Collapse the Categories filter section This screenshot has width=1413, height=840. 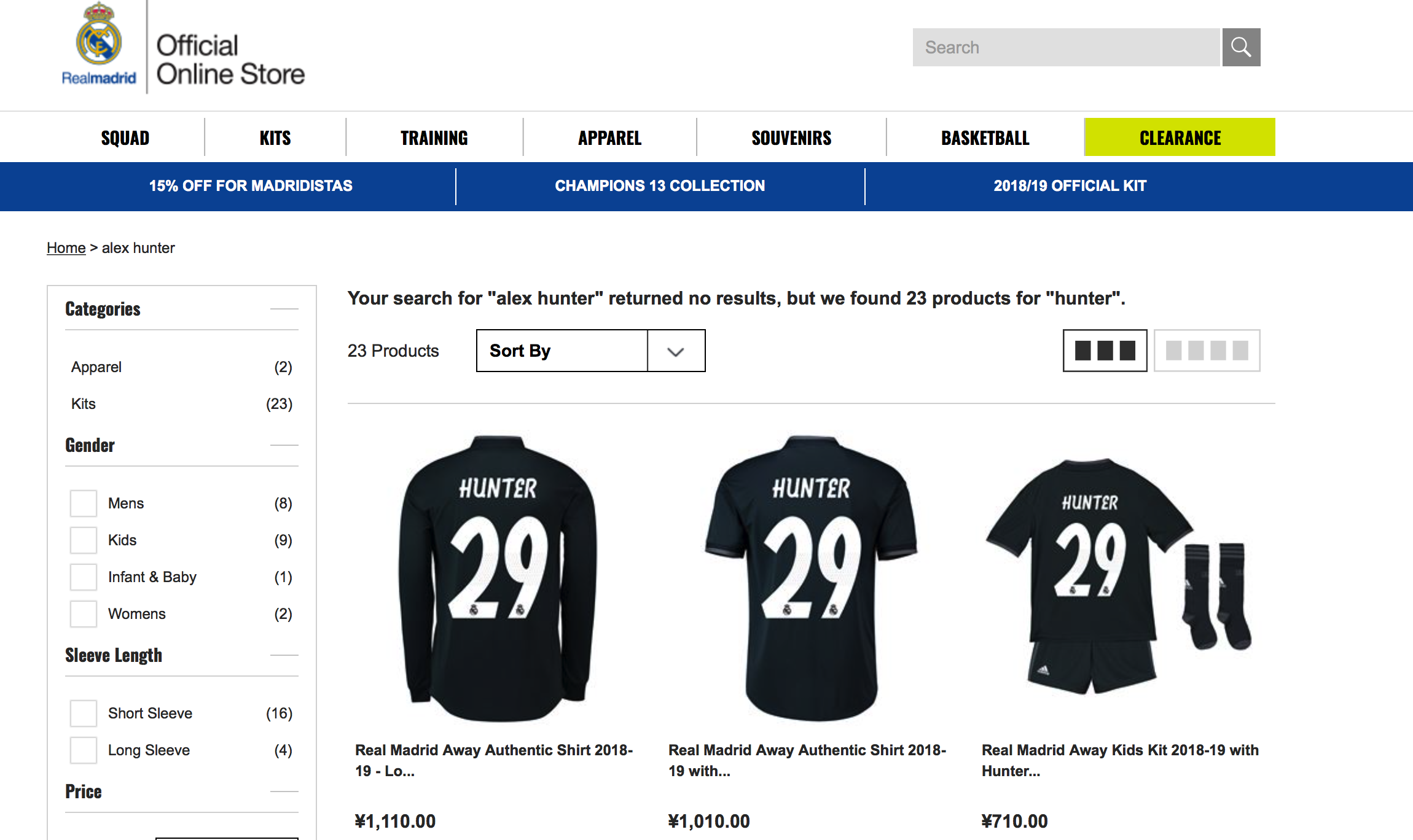tap(284, 309)
